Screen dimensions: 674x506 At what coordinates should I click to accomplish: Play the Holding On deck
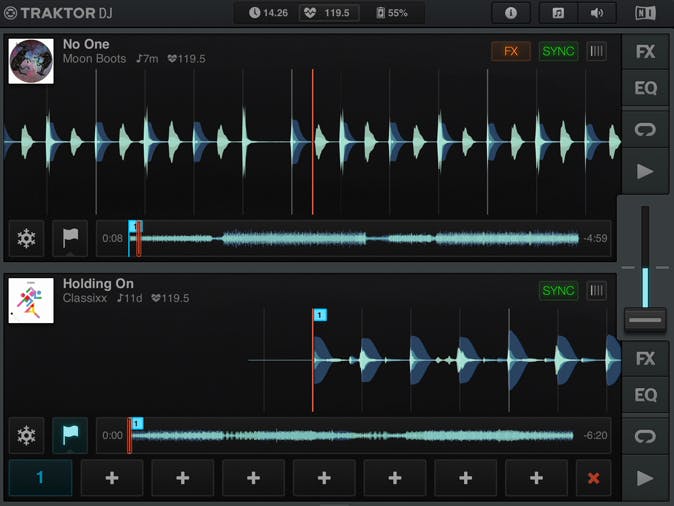(645, 478)
